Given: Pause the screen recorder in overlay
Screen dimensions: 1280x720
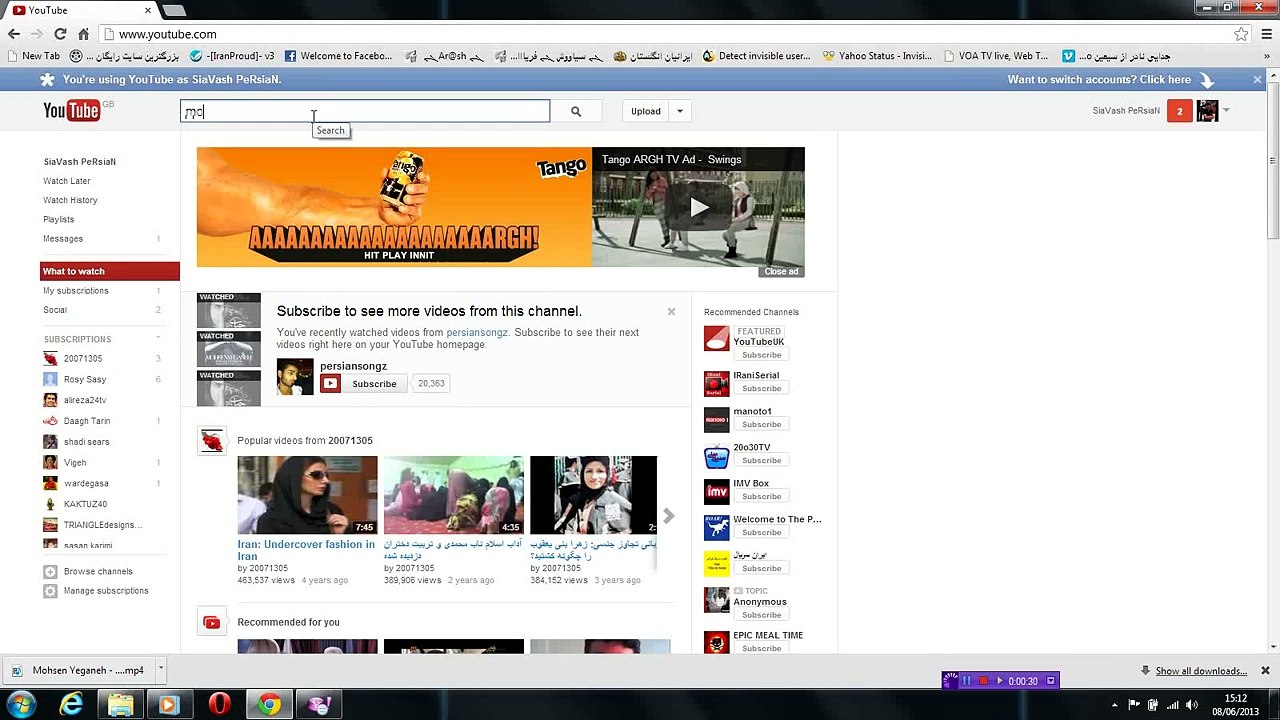Looking at the screenshot, I should 966,681.
